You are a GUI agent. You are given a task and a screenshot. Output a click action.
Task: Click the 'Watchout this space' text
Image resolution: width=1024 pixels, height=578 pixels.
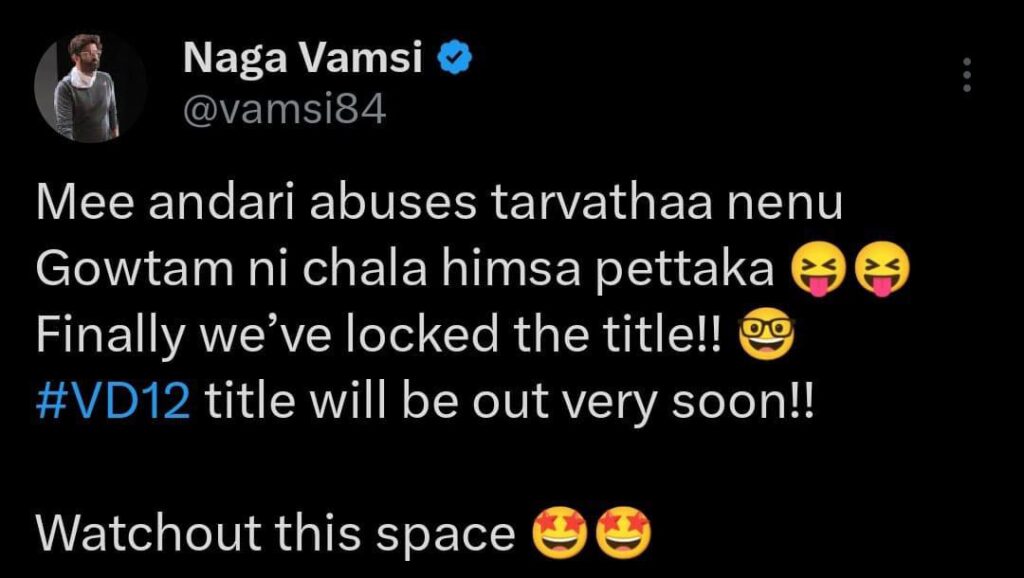click(276, 532)
